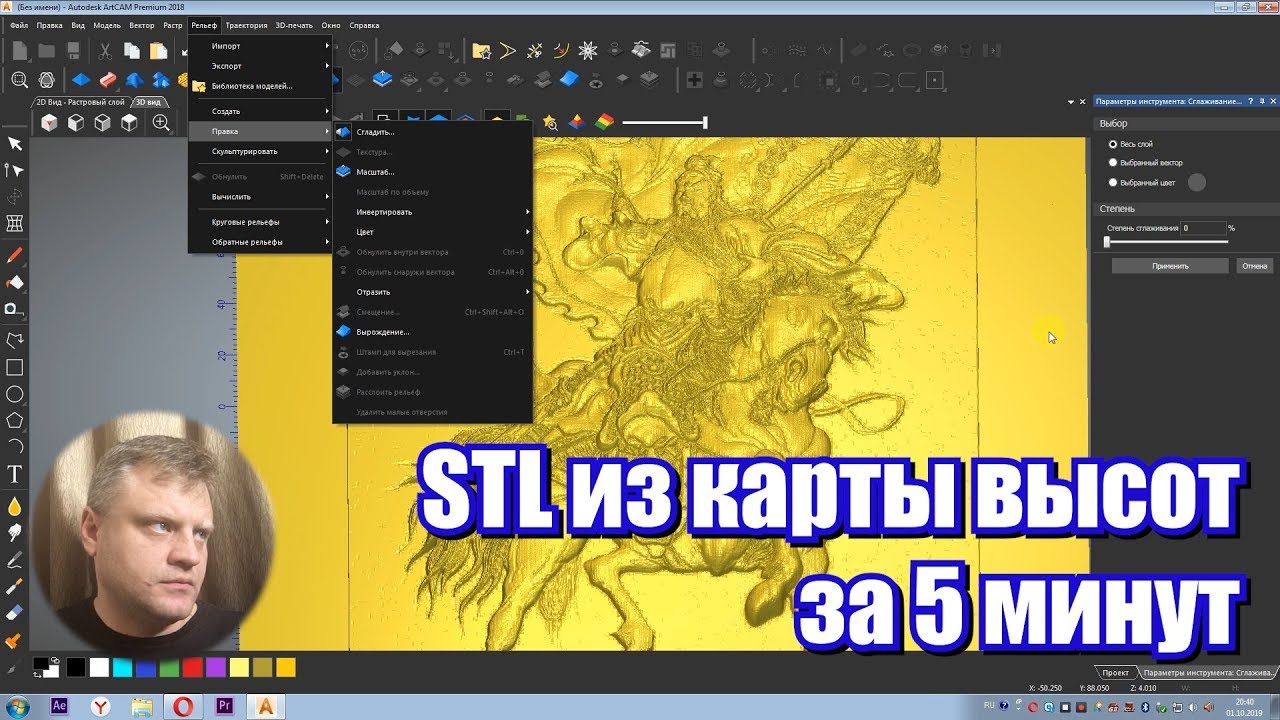Select the 'Выбранный цвет' radio option
This screenshot has height=720, width=1280.
pos(1113,182)
